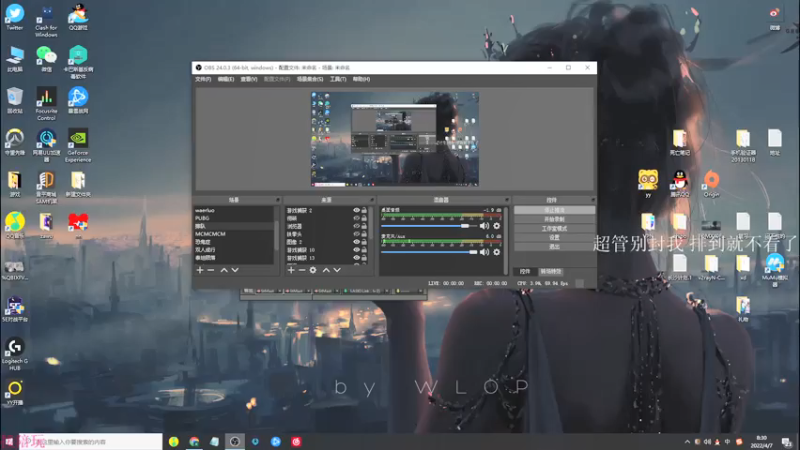
Task: Remove selected source with minus icon
Action: point(302,270)
